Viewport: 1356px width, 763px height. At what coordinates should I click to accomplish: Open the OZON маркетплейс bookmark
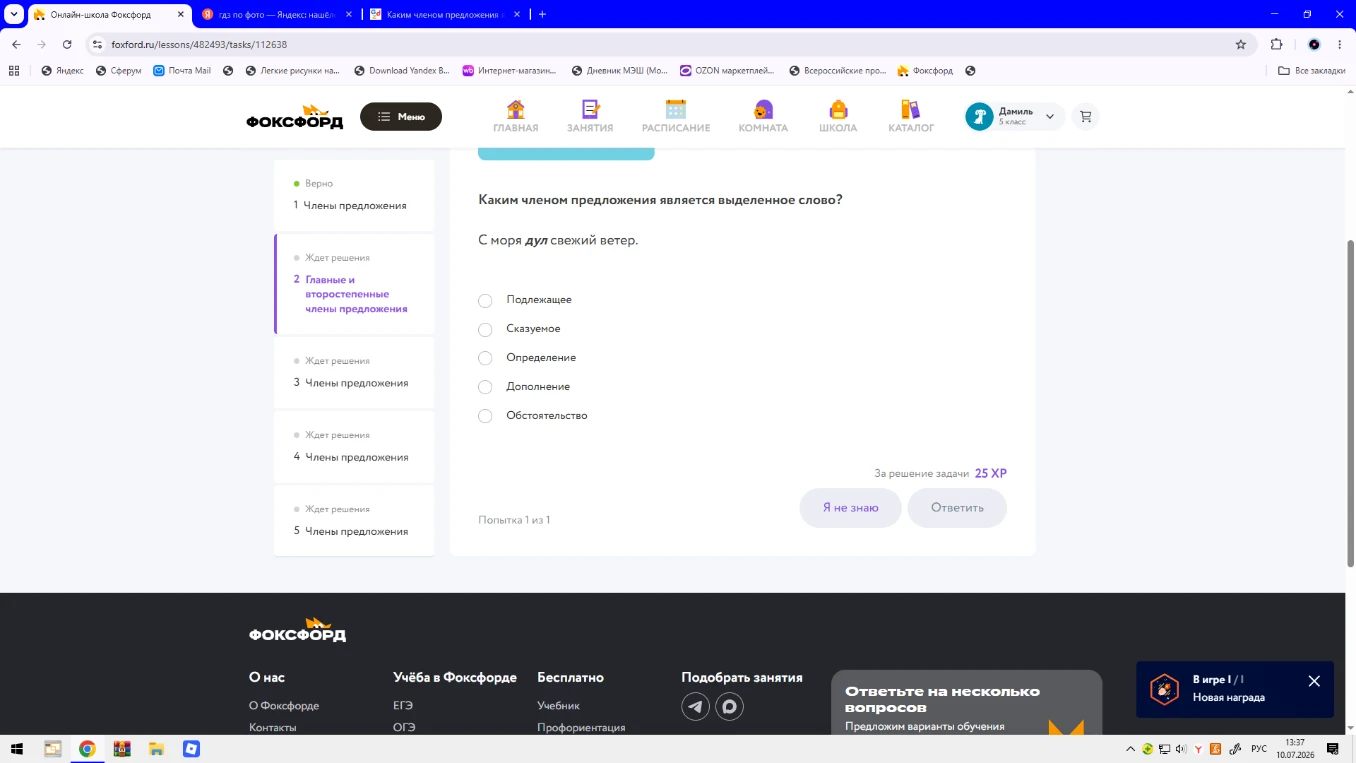click(727, 71)
